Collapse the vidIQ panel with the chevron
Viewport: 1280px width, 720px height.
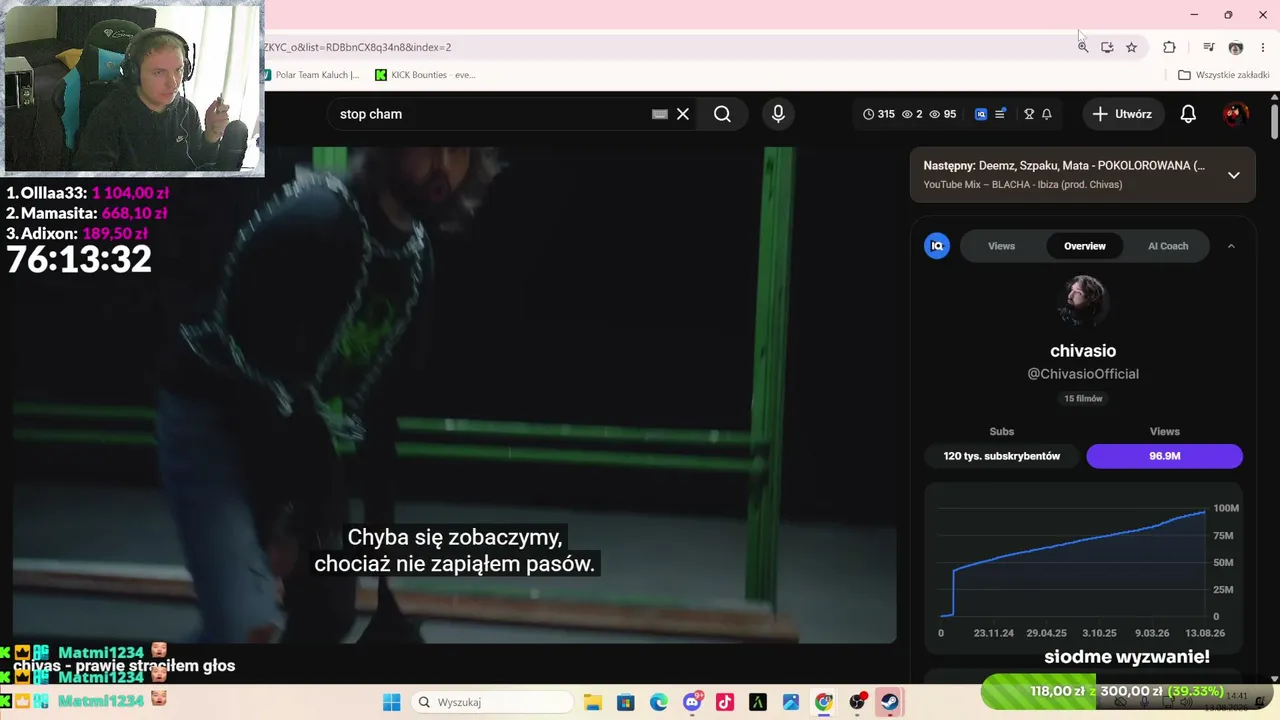pos(1231,246)
